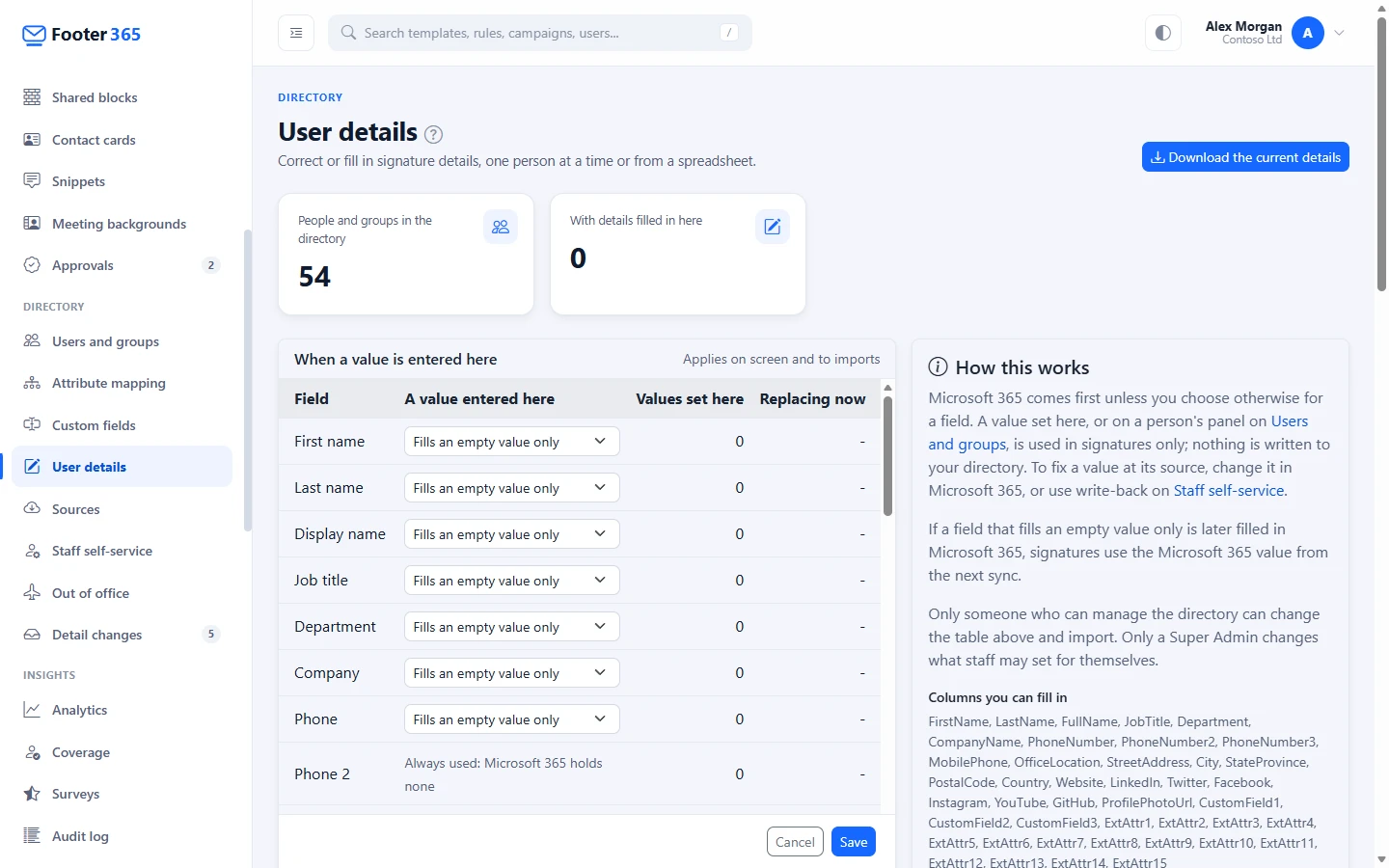
Task: Expand the account menu chevron
Action: (x=1340, y=33)
